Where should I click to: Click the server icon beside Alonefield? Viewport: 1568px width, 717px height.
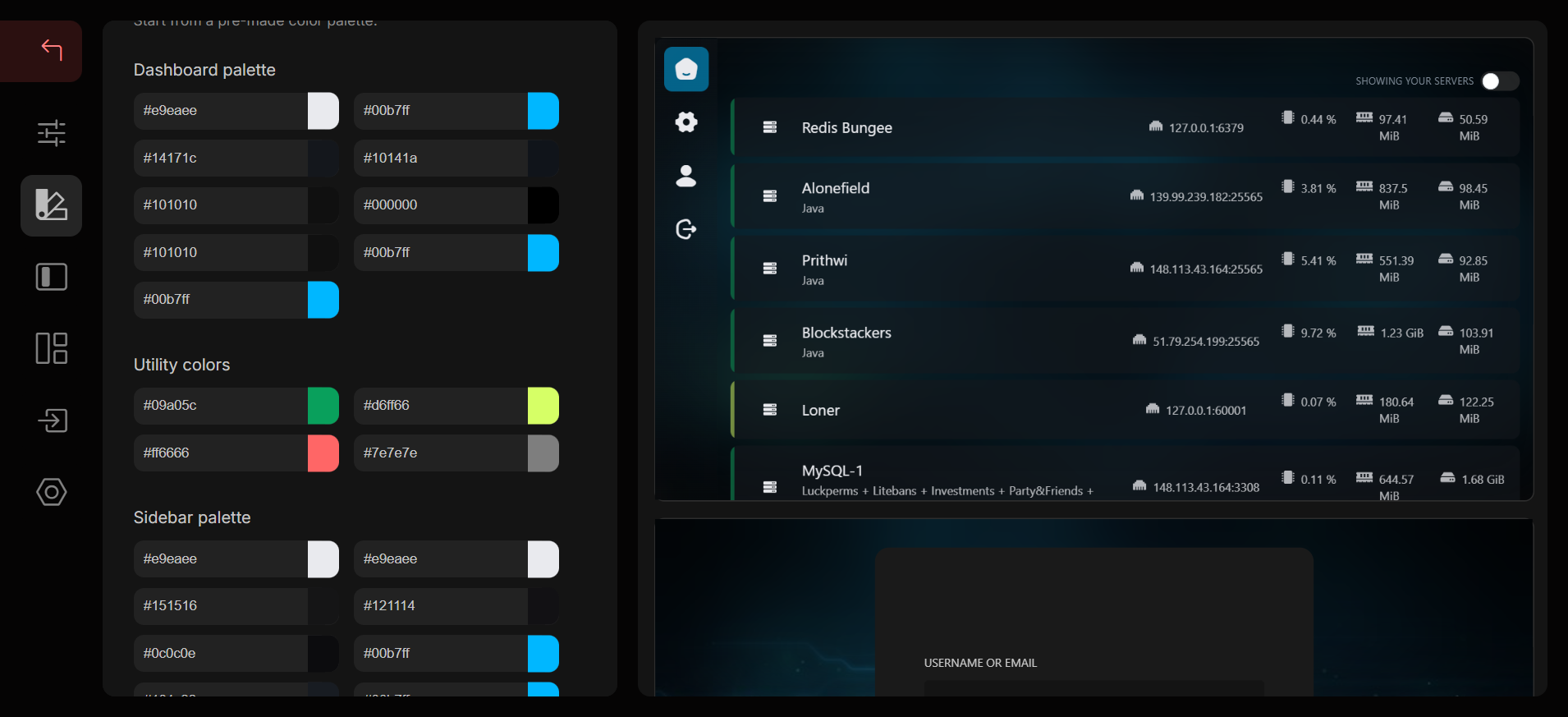[x=770, y=196]
